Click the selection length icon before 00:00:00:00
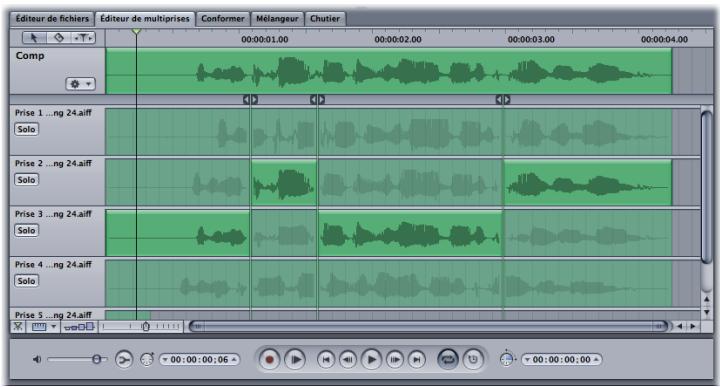The image size is (720, 387). click(507, 359)
